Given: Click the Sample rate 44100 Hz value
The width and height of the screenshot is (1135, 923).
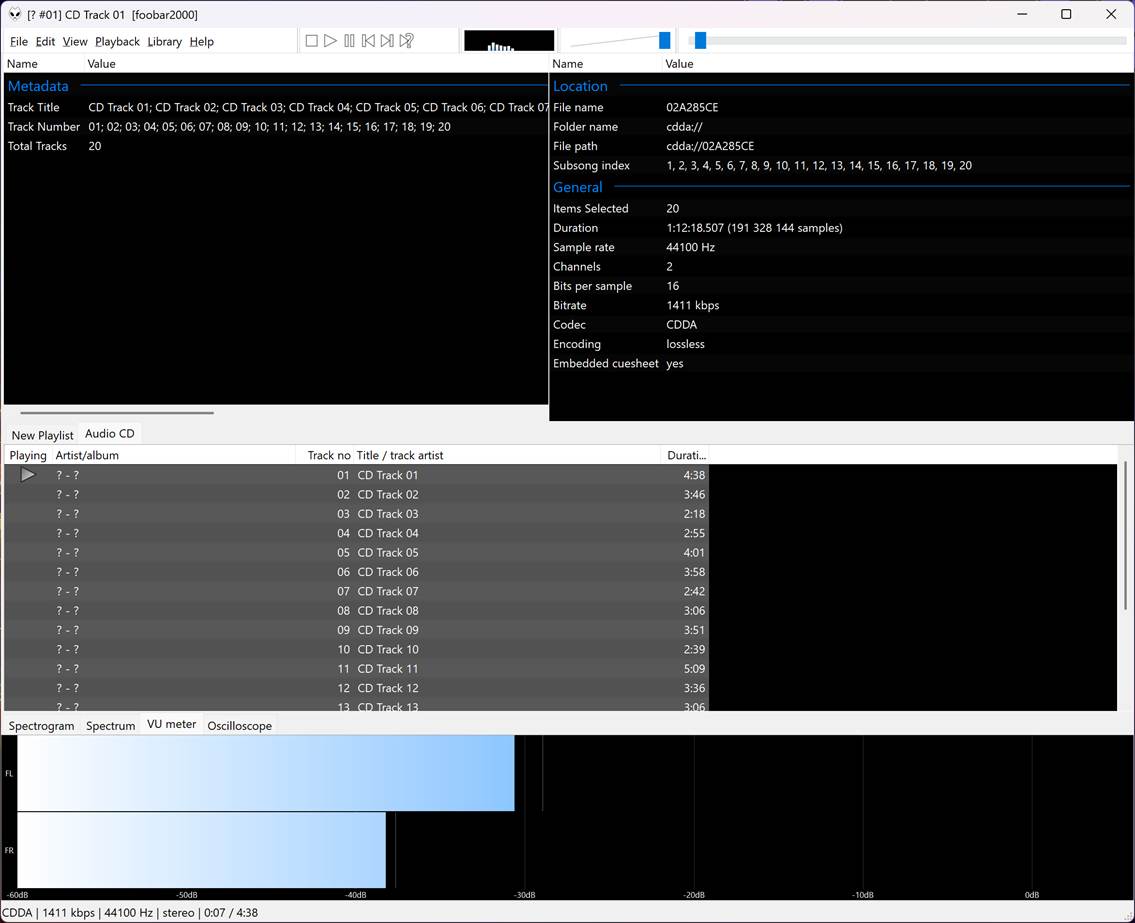Looking at the screenshot, I should coord(691,248).
